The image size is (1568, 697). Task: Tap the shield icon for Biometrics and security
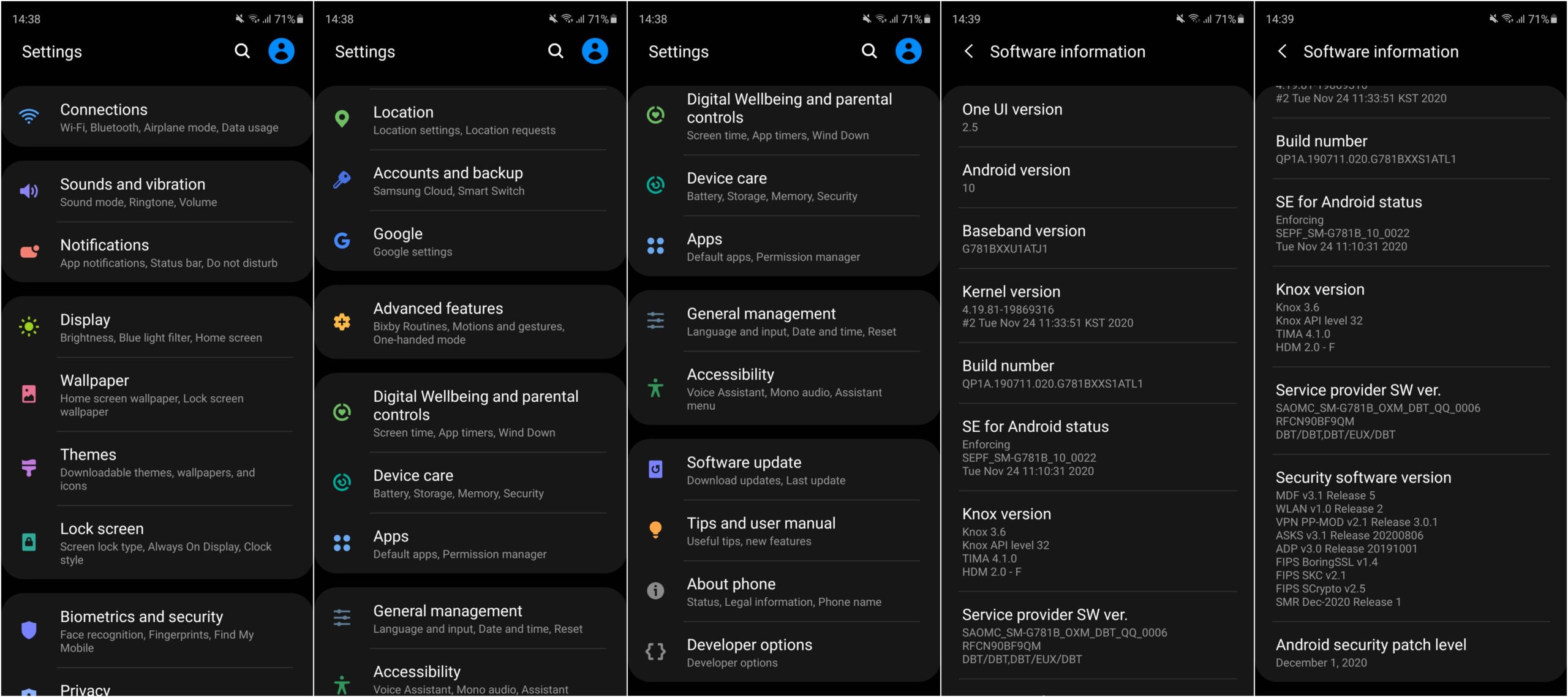pos(29,630)
